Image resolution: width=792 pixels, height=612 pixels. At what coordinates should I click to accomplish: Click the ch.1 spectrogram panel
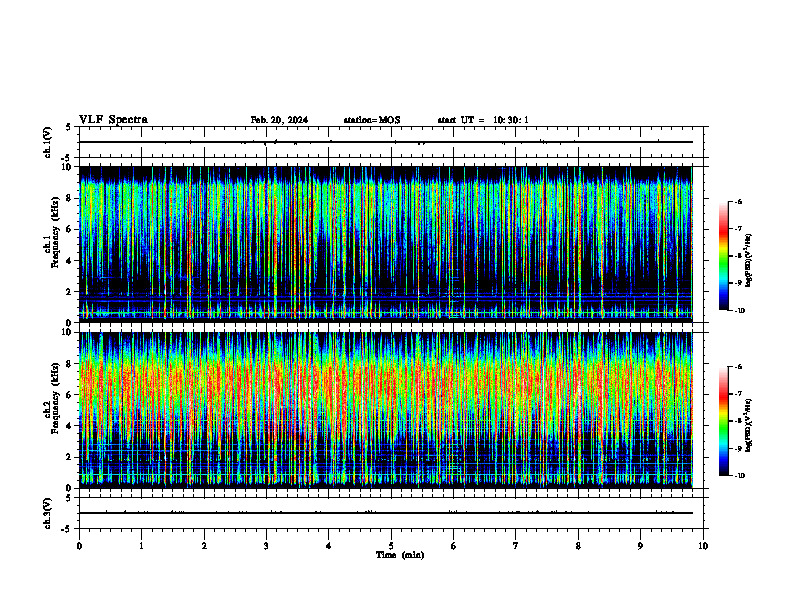point(386,244)
